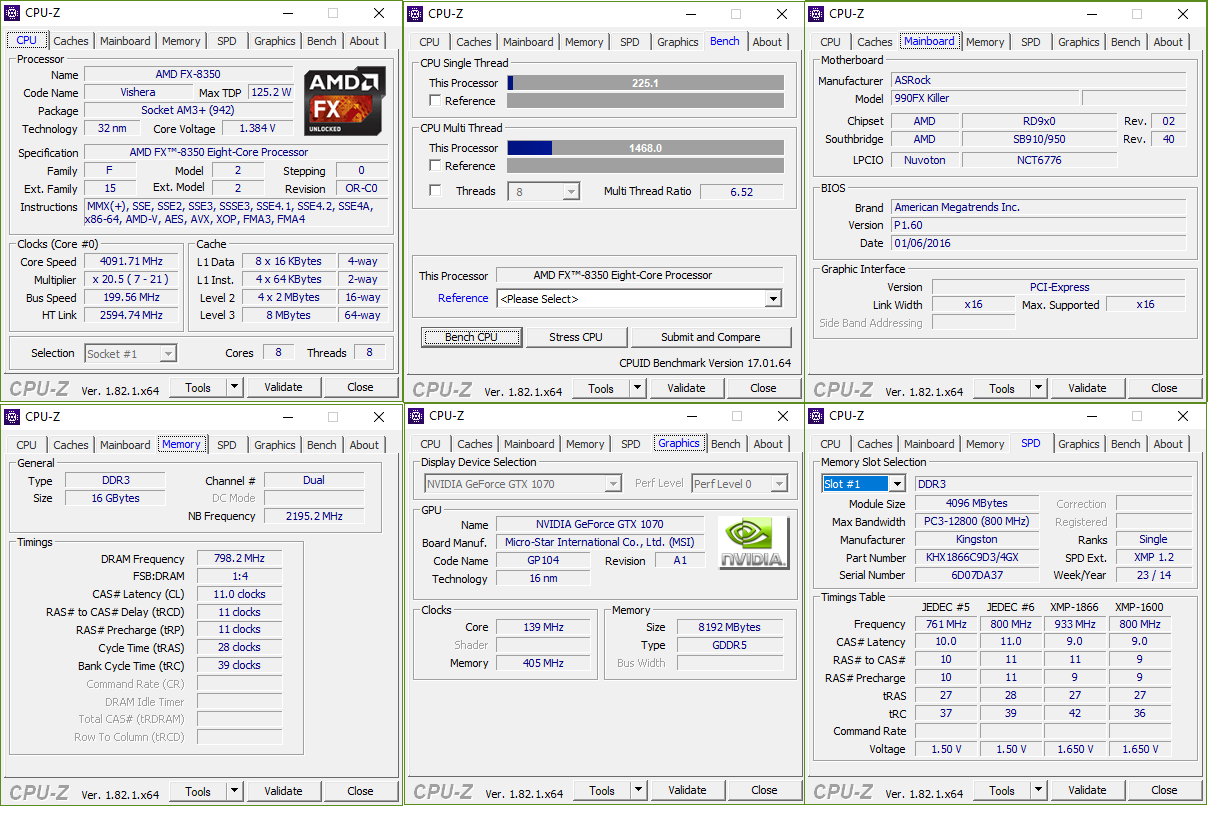Click the Submit and Compare button

[x=710, y=337]
